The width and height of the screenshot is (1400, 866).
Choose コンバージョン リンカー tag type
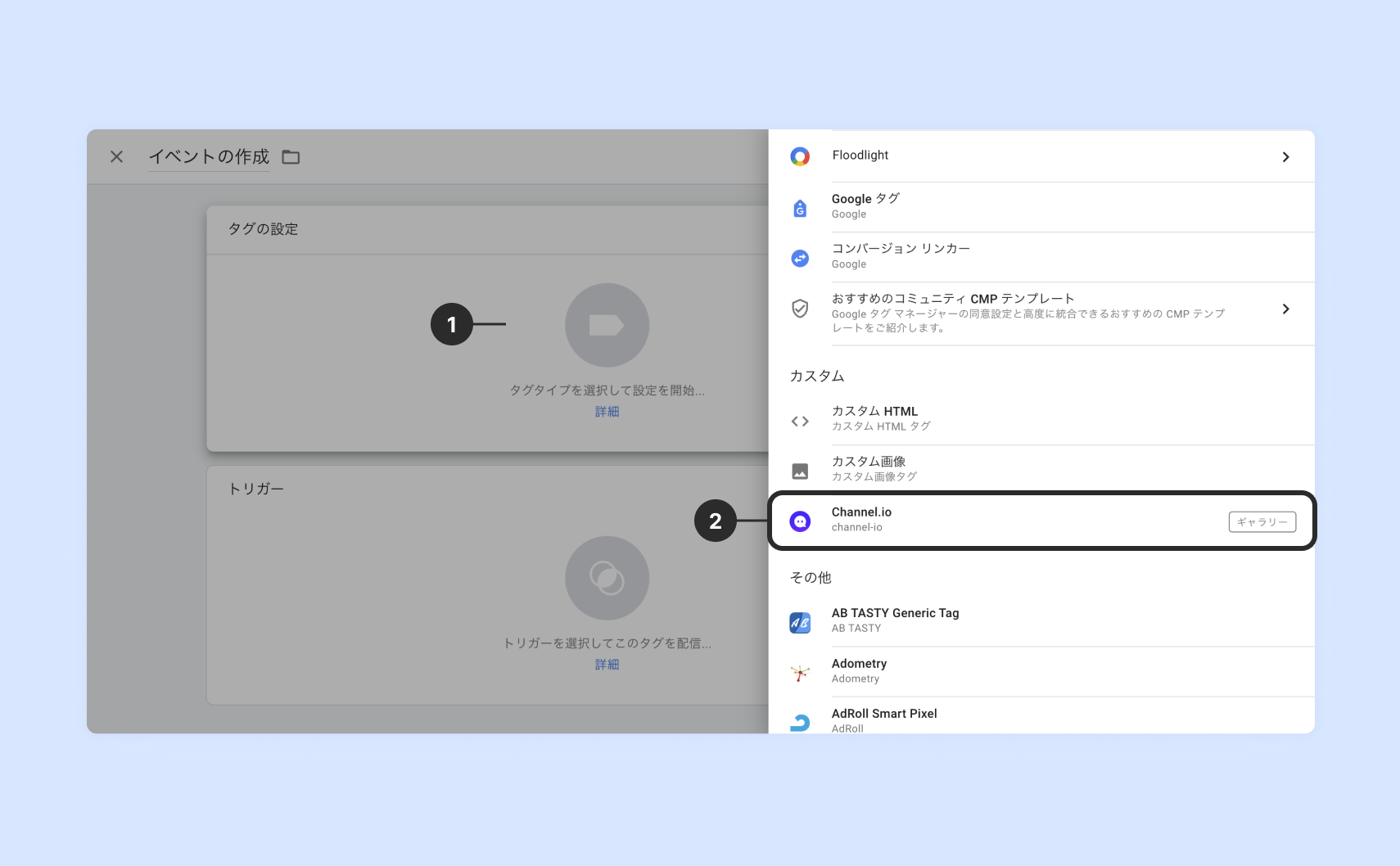coord(1041,257)
